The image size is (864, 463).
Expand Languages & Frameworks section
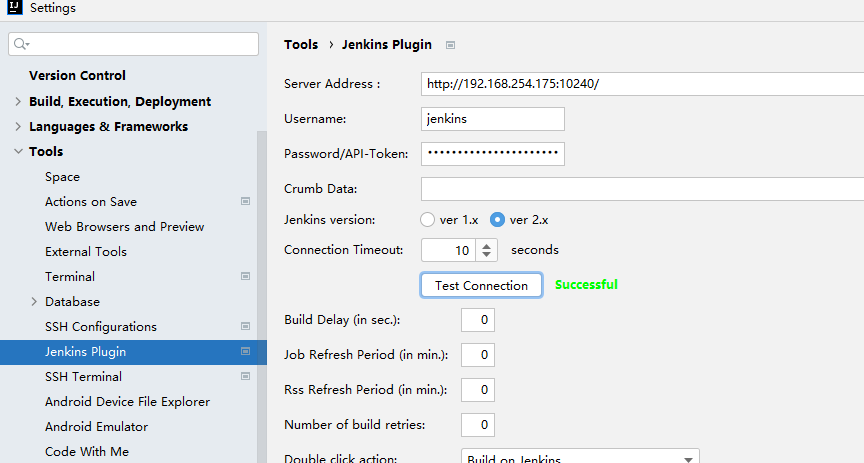tap(18, 127)
